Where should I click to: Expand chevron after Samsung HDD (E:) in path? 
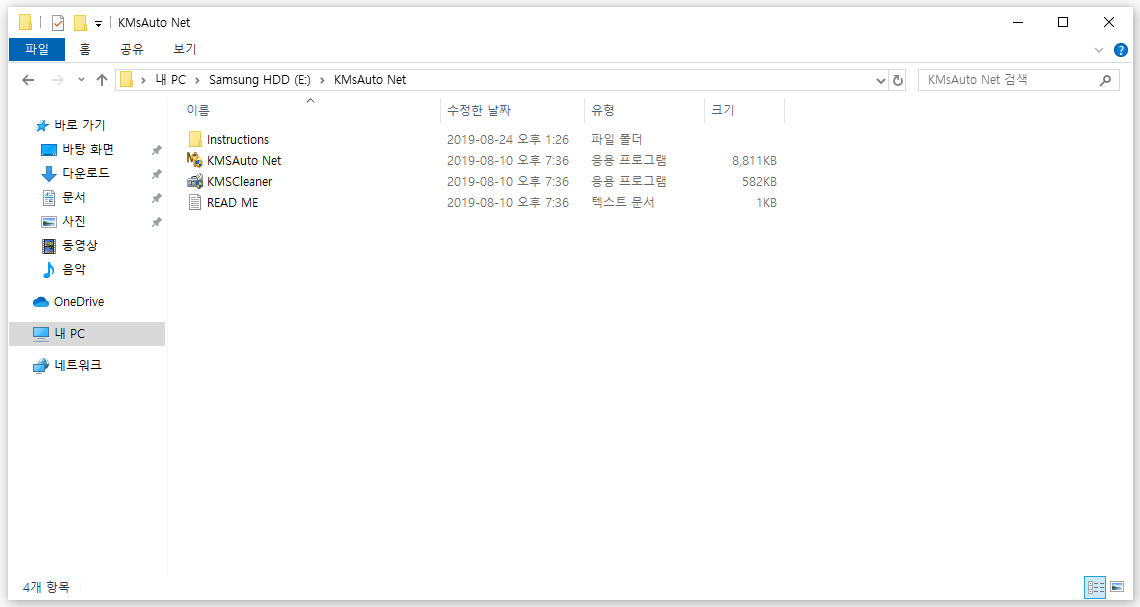(x=322, y=80)
